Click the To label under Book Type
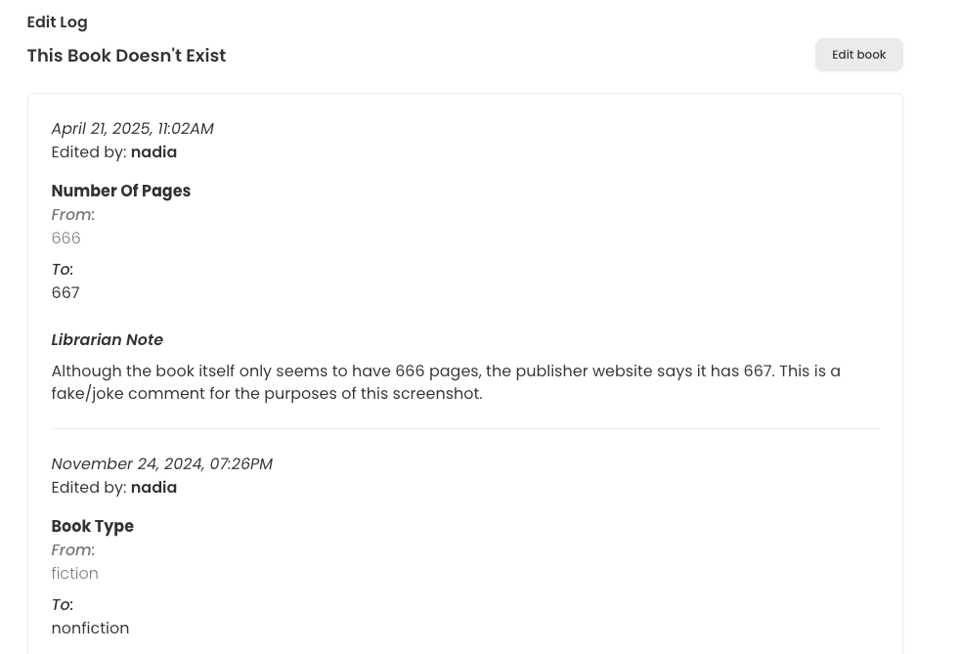 (x=62, y=604)
